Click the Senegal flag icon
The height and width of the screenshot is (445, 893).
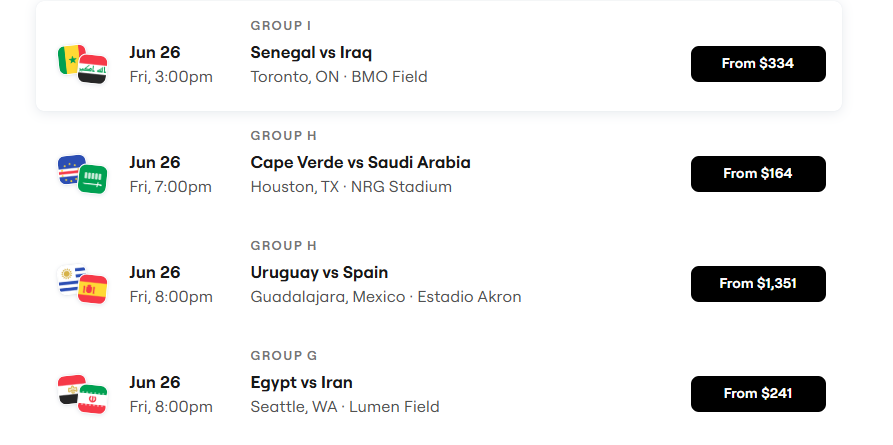(69, 59)
